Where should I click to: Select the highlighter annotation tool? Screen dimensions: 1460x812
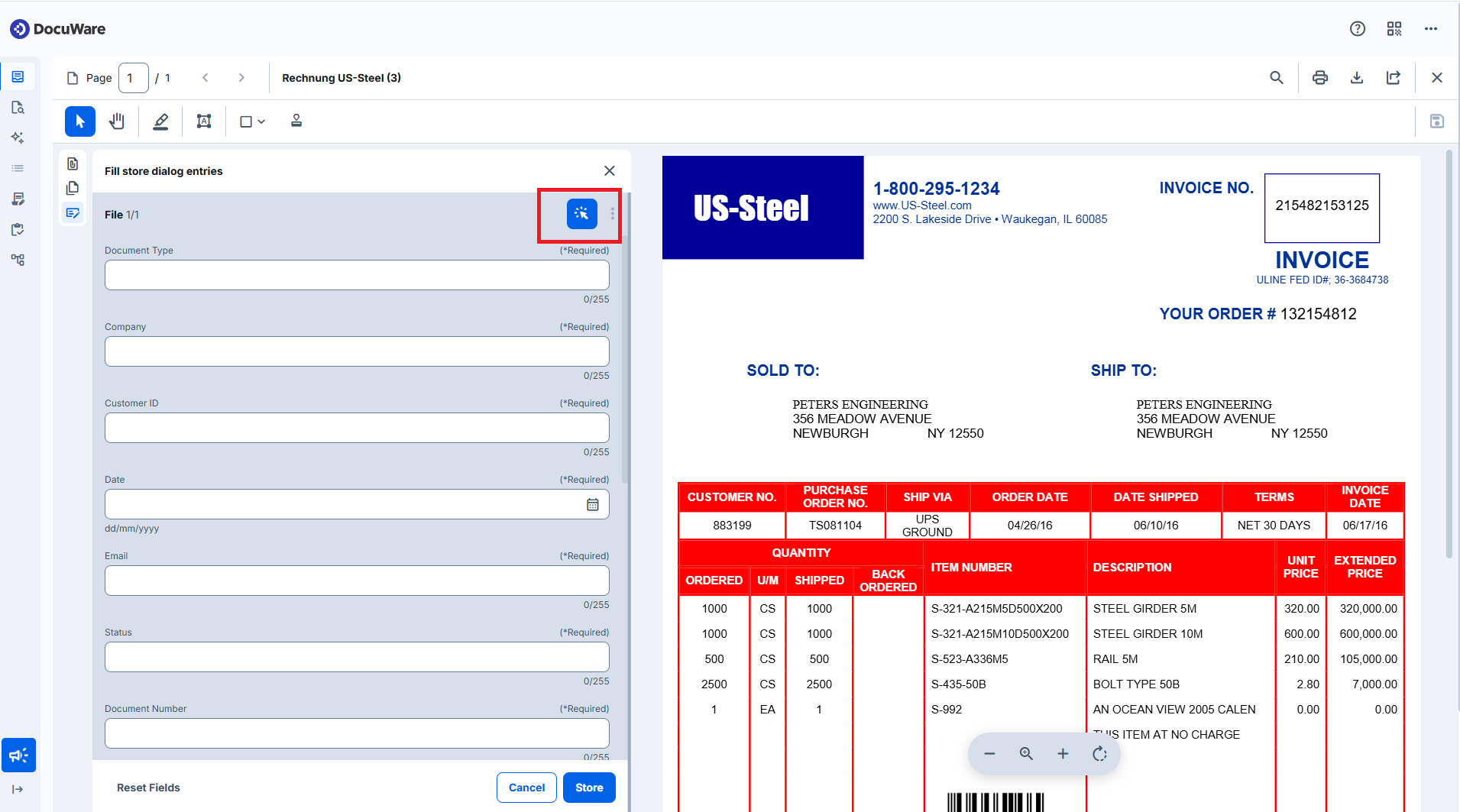160,121
